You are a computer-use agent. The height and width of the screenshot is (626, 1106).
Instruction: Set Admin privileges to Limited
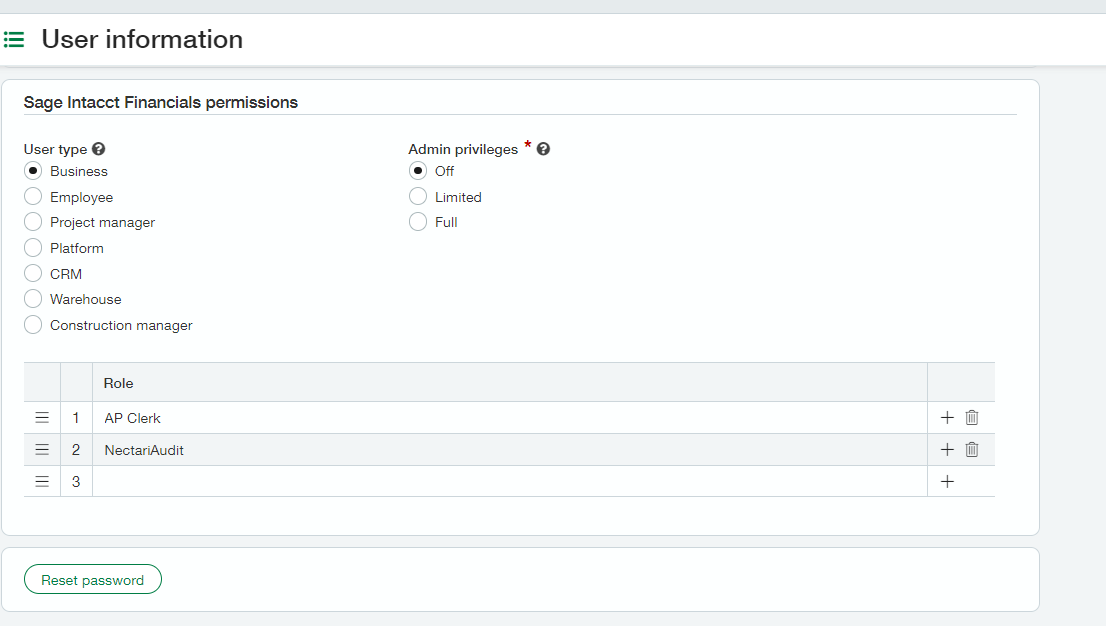click(418, 197)
